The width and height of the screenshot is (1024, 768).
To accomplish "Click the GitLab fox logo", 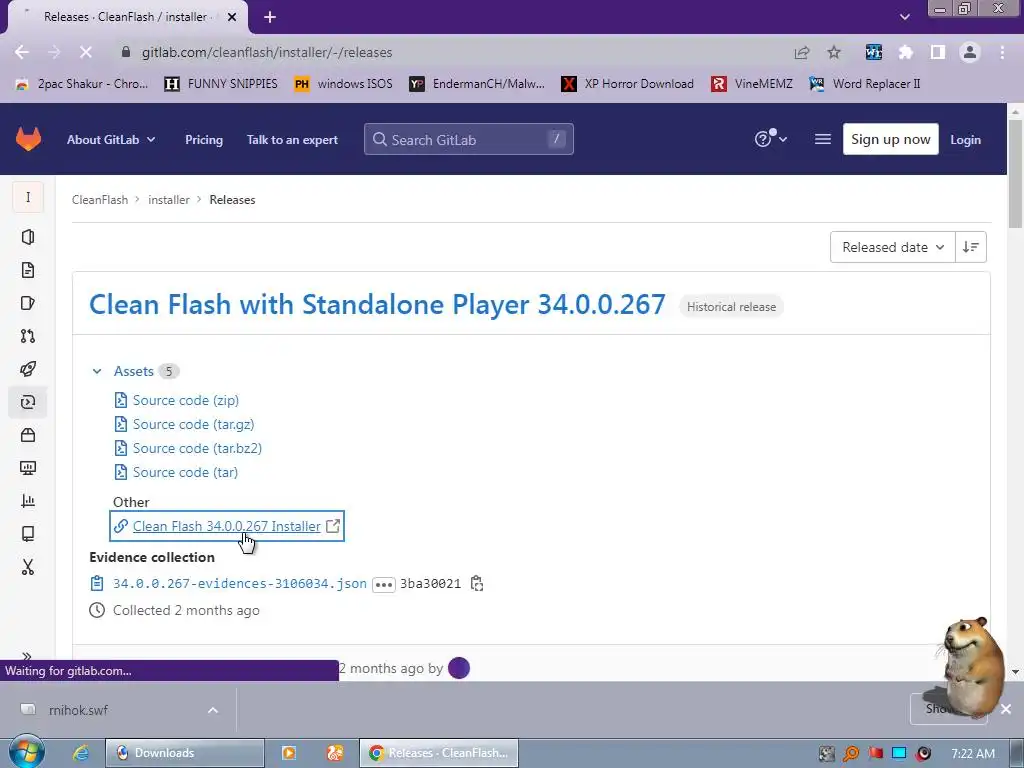I will pyautogui.click(x=28, y=139).
